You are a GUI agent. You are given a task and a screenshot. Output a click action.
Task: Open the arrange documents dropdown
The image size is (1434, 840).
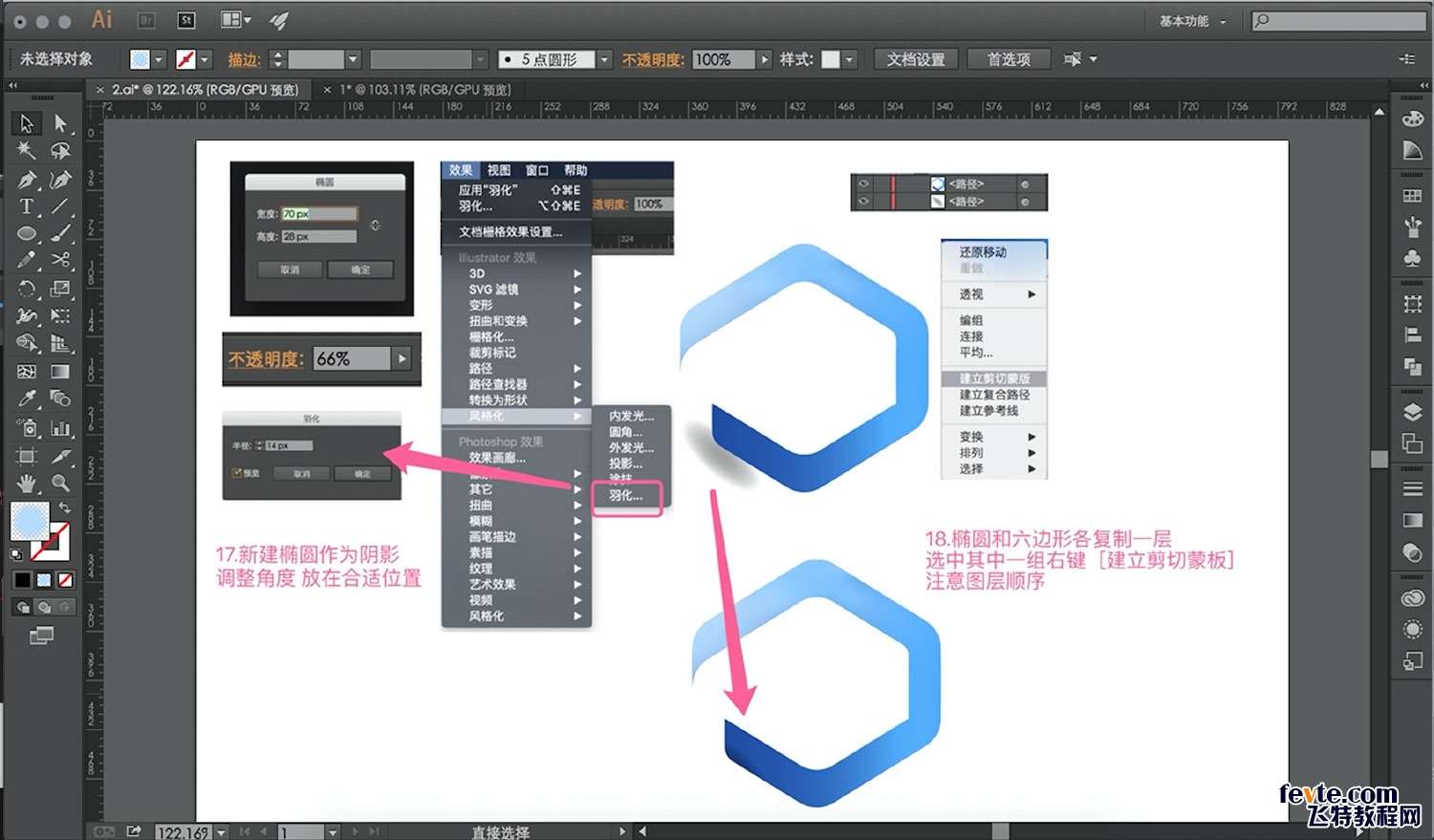coord(236,20)
